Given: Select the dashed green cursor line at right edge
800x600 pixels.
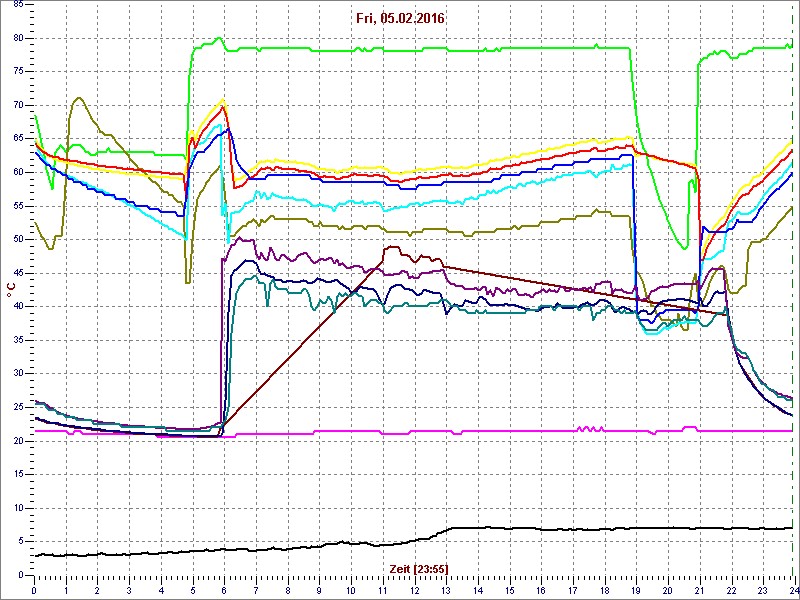Looking at the screenshot, I should point(794,300).
